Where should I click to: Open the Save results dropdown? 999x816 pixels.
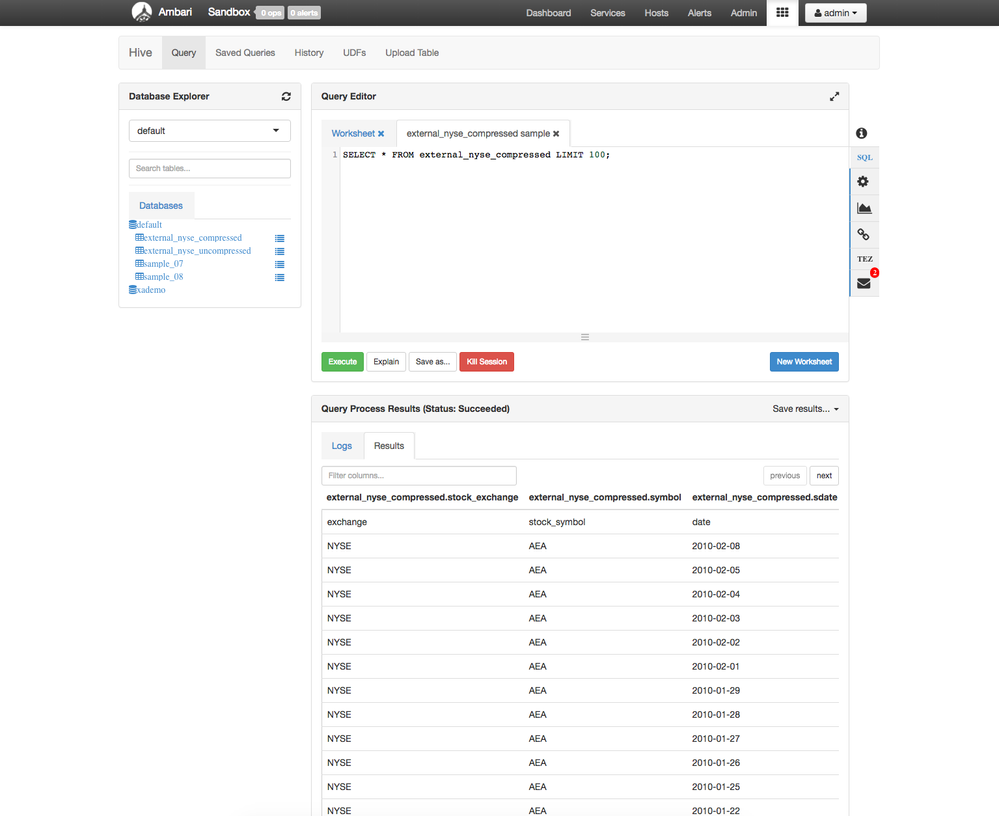click(804, 408)
